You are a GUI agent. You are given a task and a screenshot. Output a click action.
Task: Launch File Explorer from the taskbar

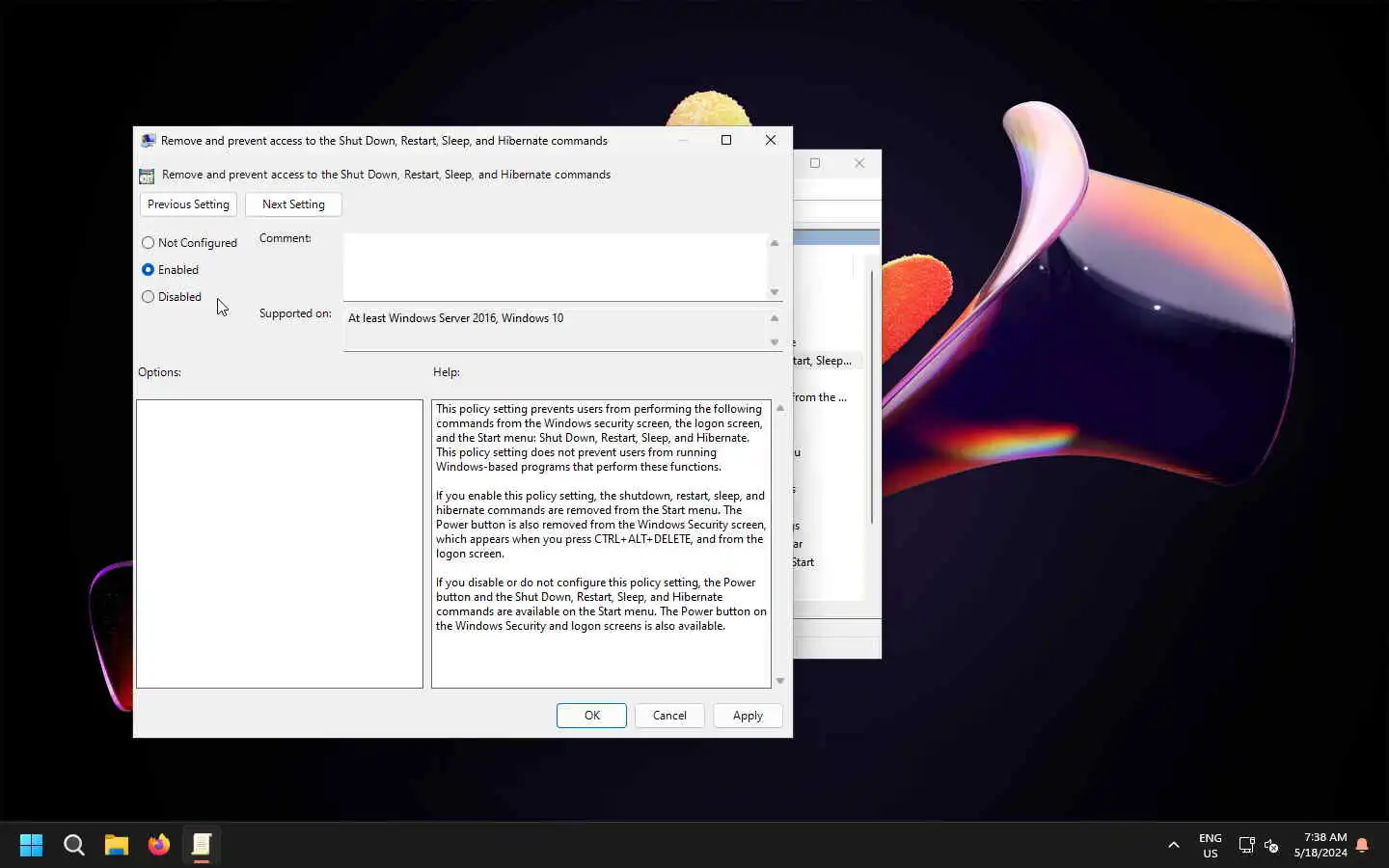pyautogui.click(x=117, y=845)
